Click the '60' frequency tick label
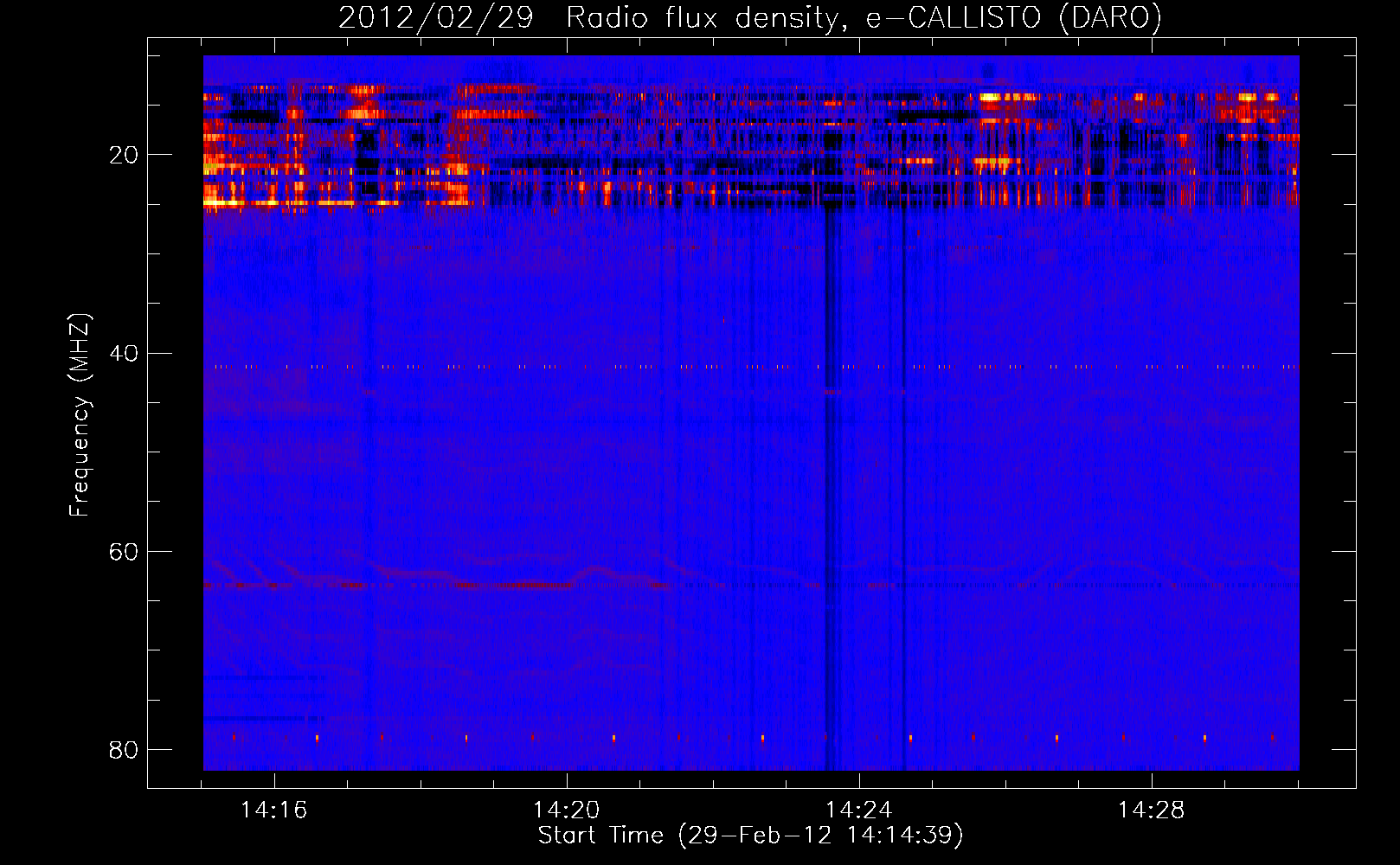Image resolution: width=1400 pixels, height=865 pixels. [124, 552]
